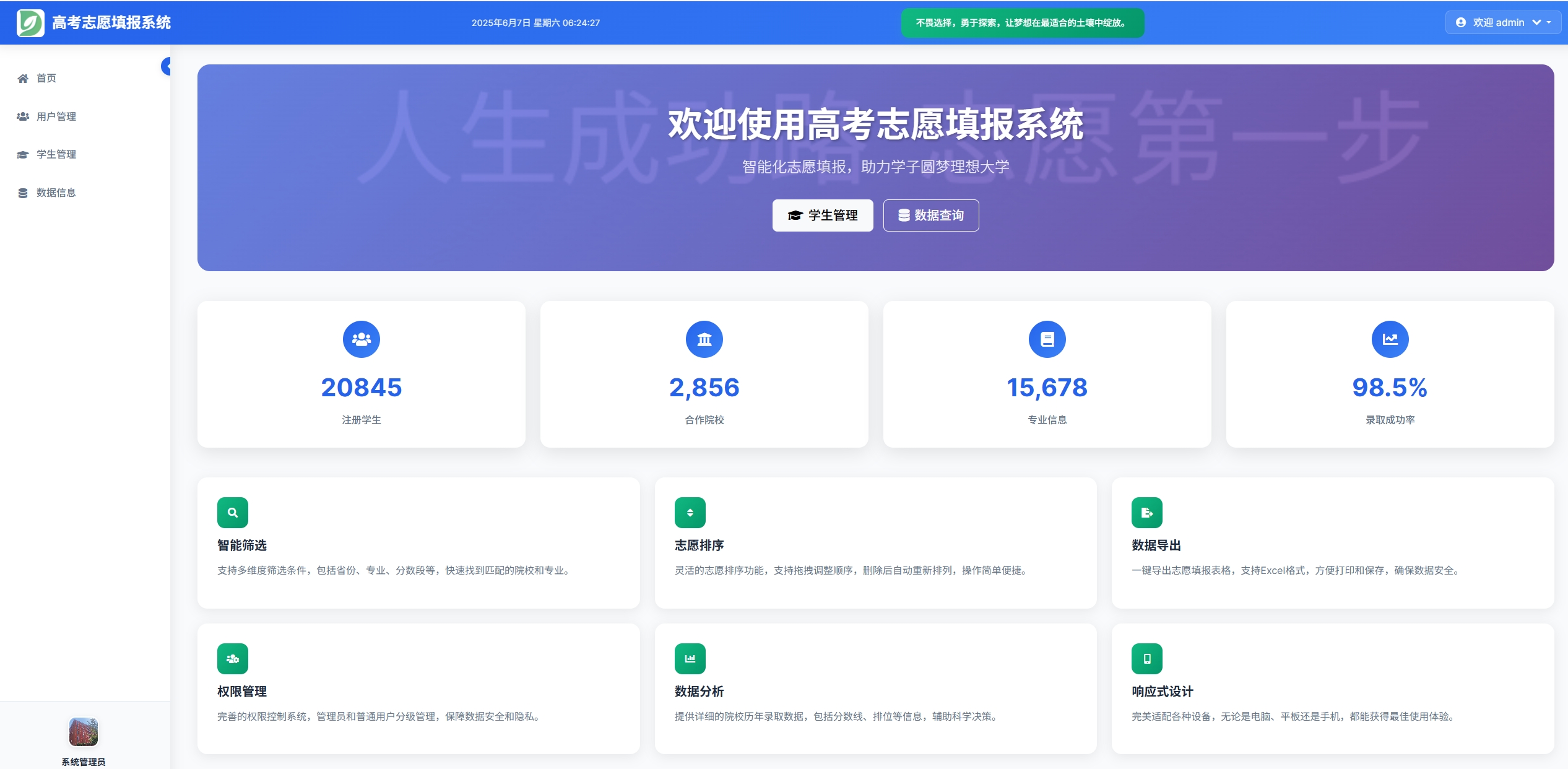This screenshot has width=1568, height=769.
Task: Click the 数据查询 banner button
Action: click(x=930, y=215)
